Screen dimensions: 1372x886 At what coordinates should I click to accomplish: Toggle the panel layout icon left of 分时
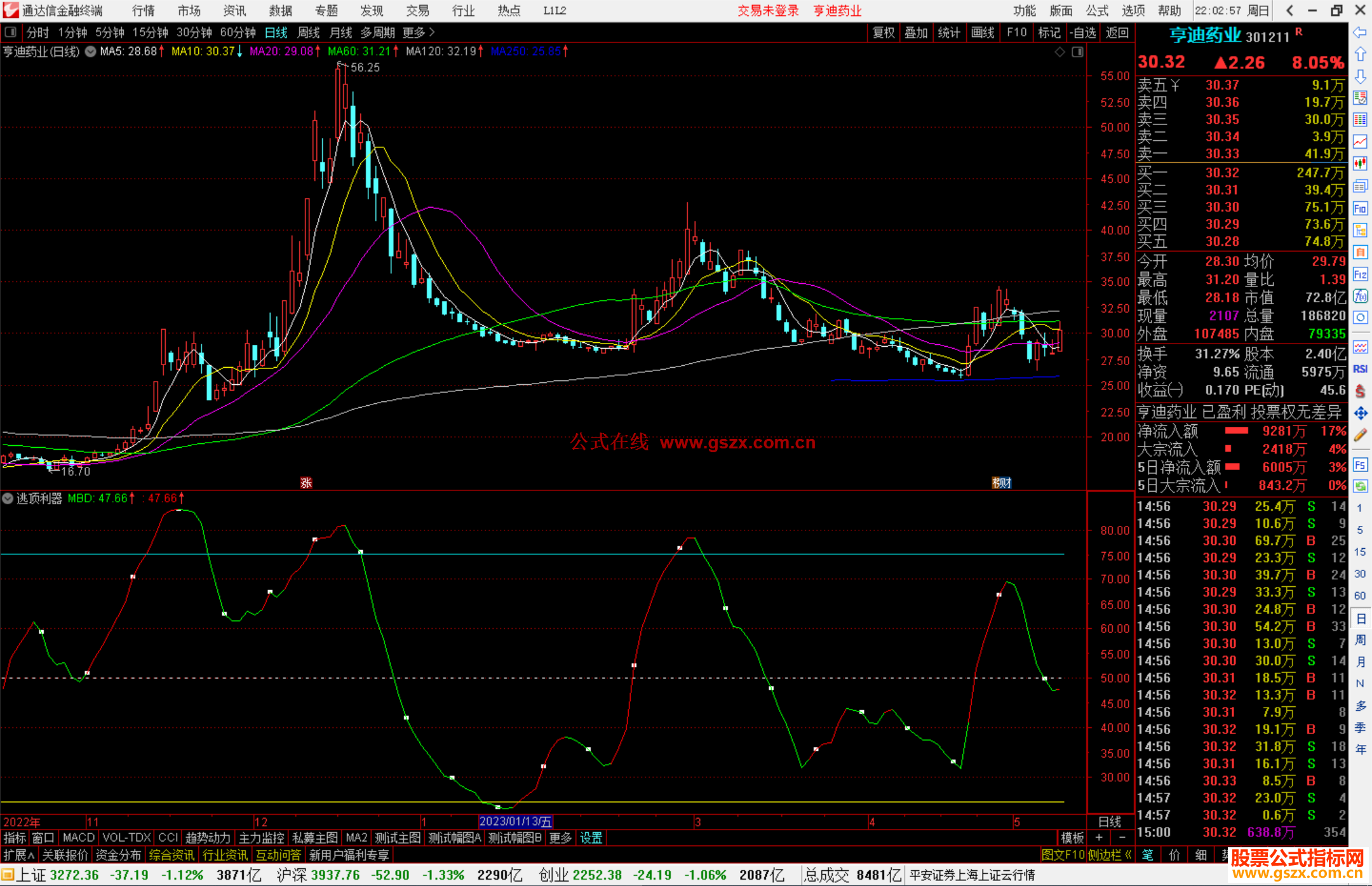pos(10,32)
